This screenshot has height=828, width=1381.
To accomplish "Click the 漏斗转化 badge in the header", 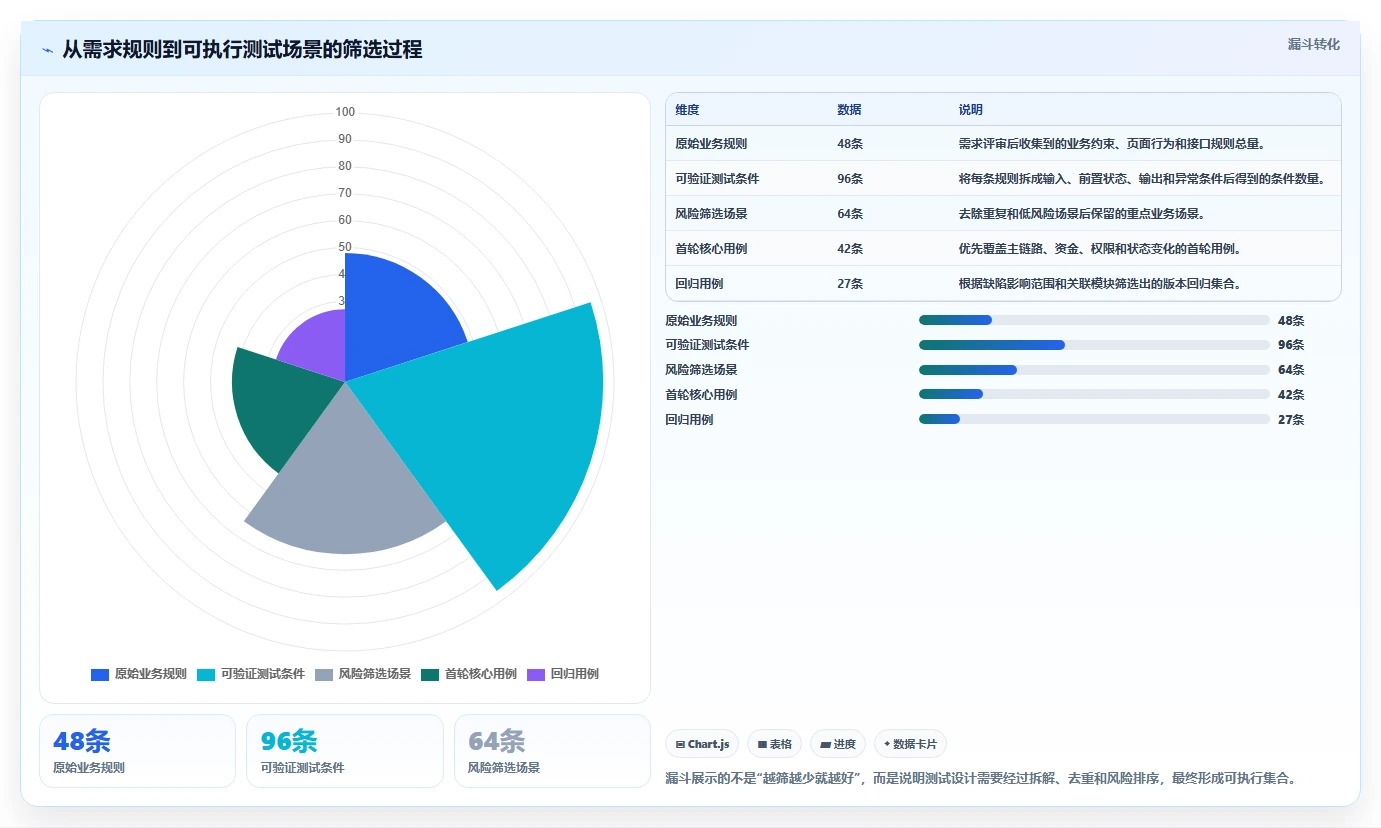I will 1313,44.
